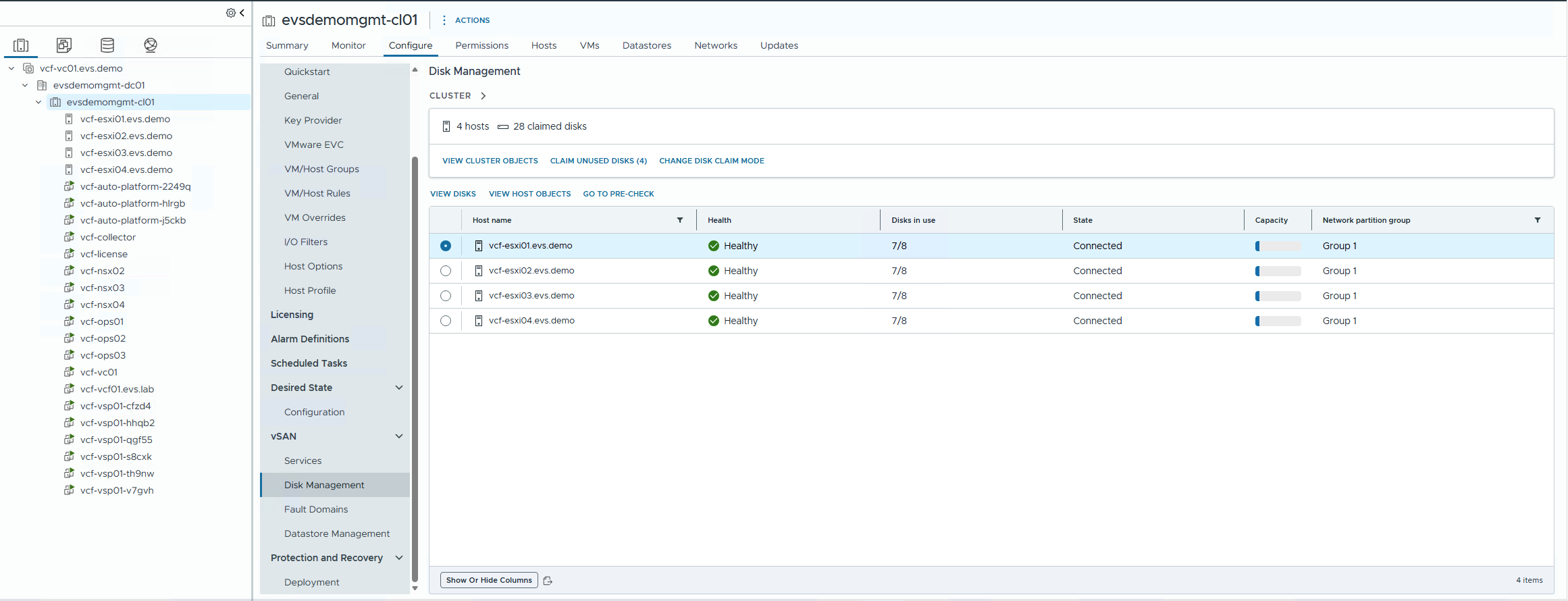Click the sidebar settings gear icon
Viewport: 1568px width, 601px height.
click(231, 13)
